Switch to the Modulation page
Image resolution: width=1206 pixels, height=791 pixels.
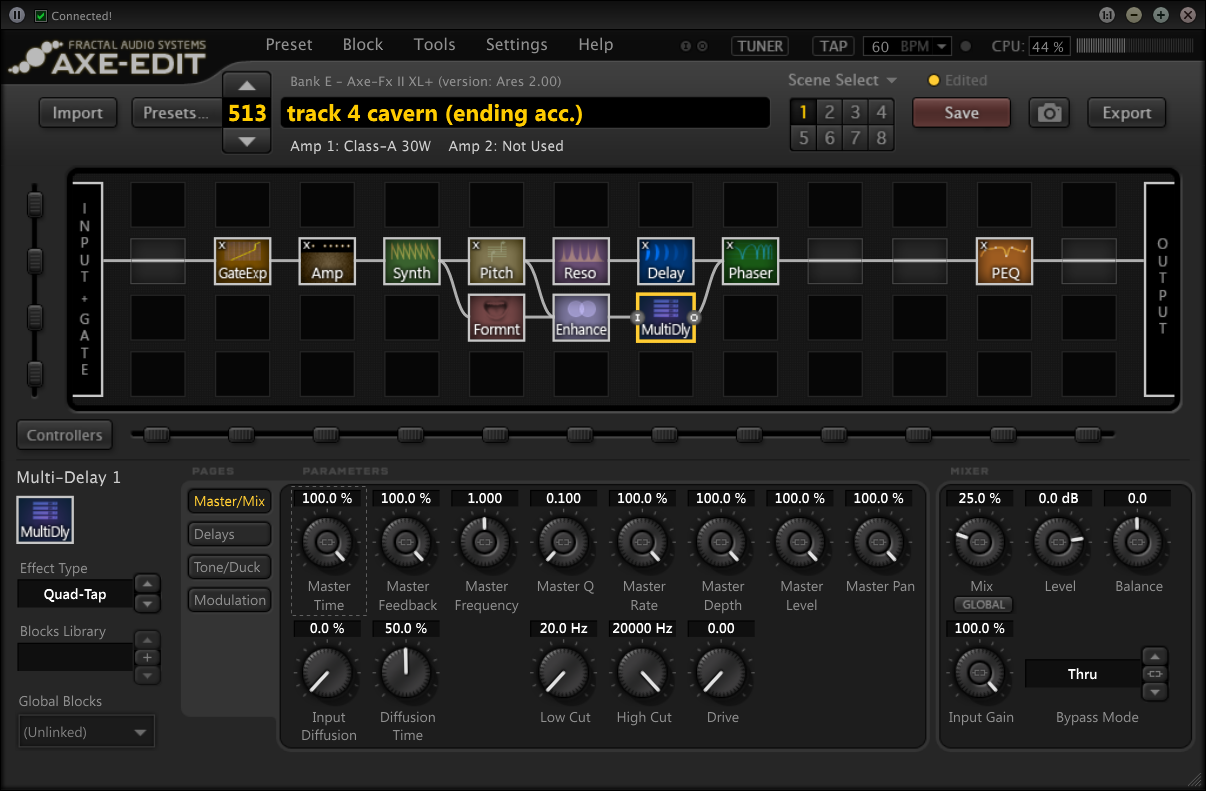(229, 600)
